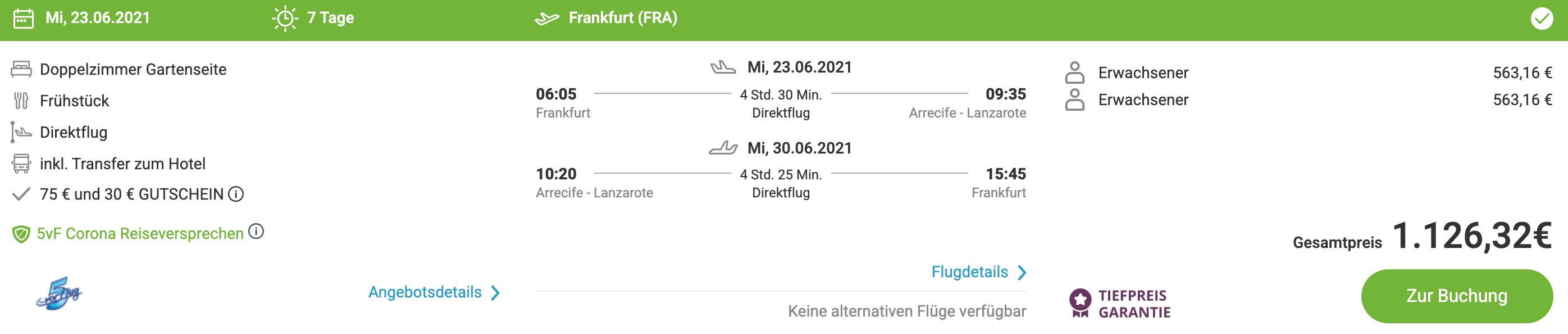Click the Tiefpreis Garantie badge

pyautogui.click(x=1120, y=304)
